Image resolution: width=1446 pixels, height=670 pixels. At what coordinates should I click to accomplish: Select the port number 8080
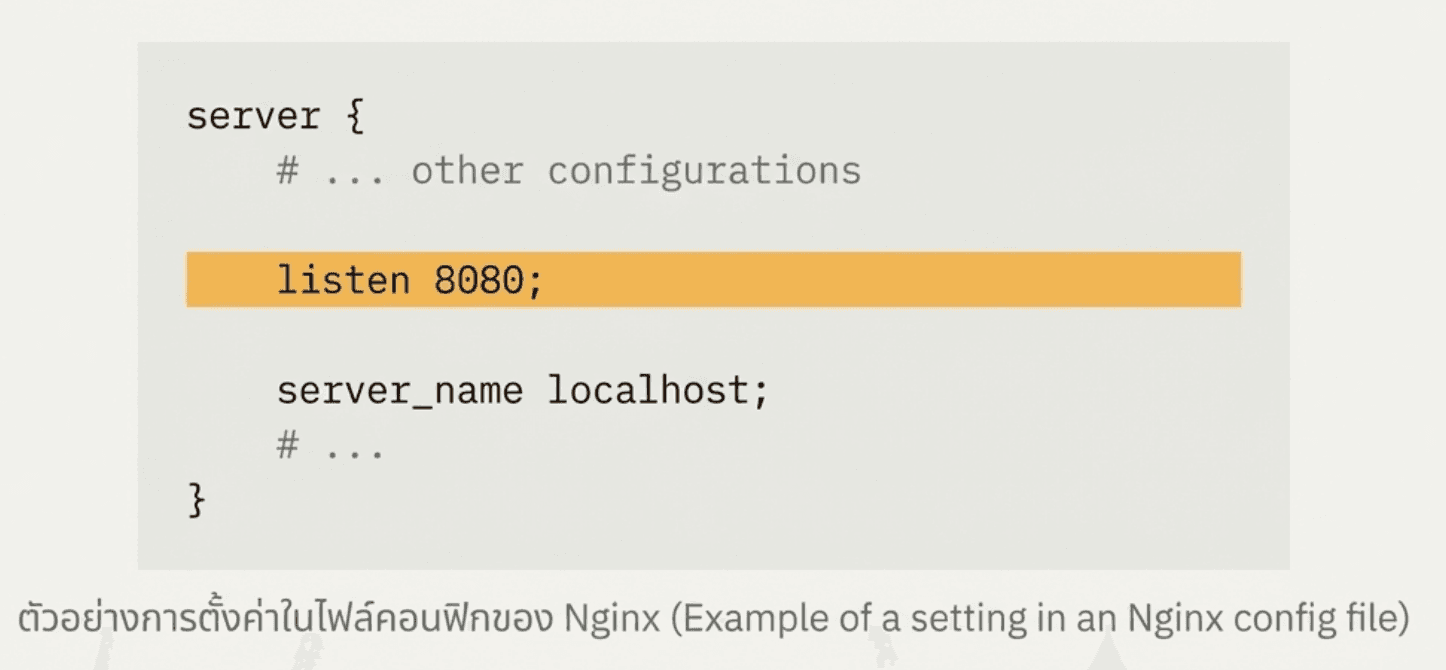pos(478,280)
